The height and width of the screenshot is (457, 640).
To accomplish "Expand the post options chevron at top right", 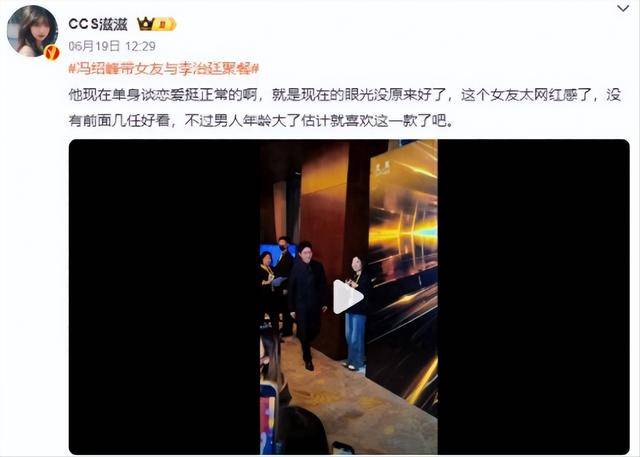I will tap(623, 8).
